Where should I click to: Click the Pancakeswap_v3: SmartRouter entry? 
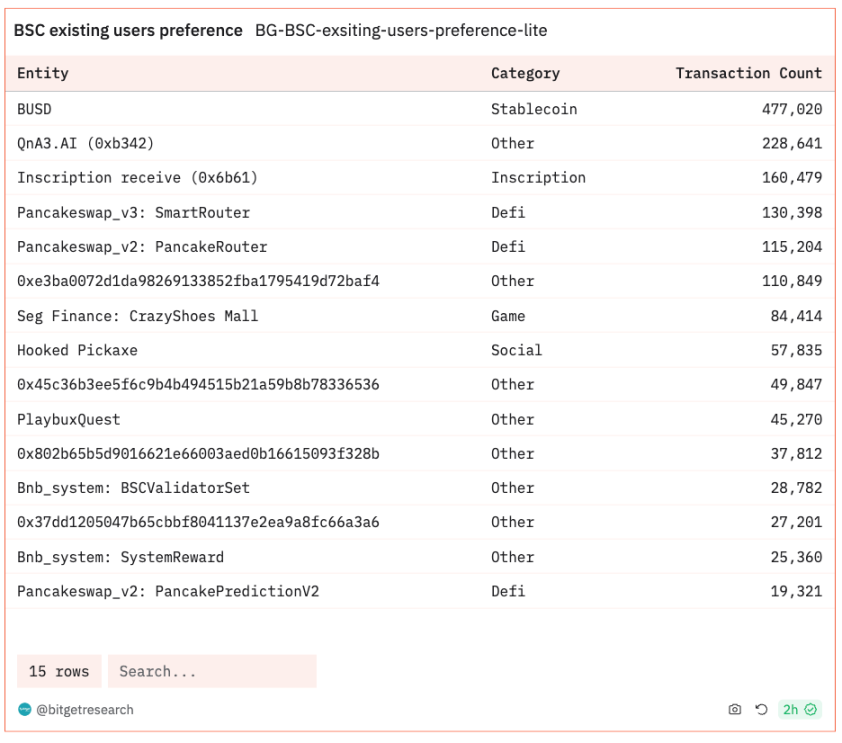pos(133,213)
